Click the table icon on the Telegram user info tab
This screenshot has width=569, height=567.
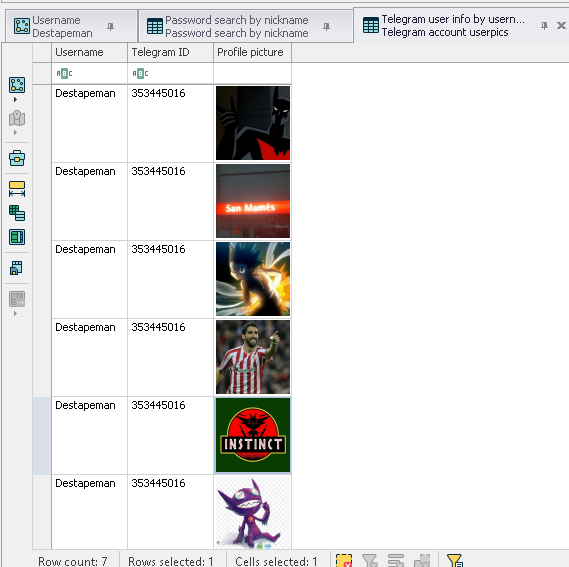coord(371,25)
